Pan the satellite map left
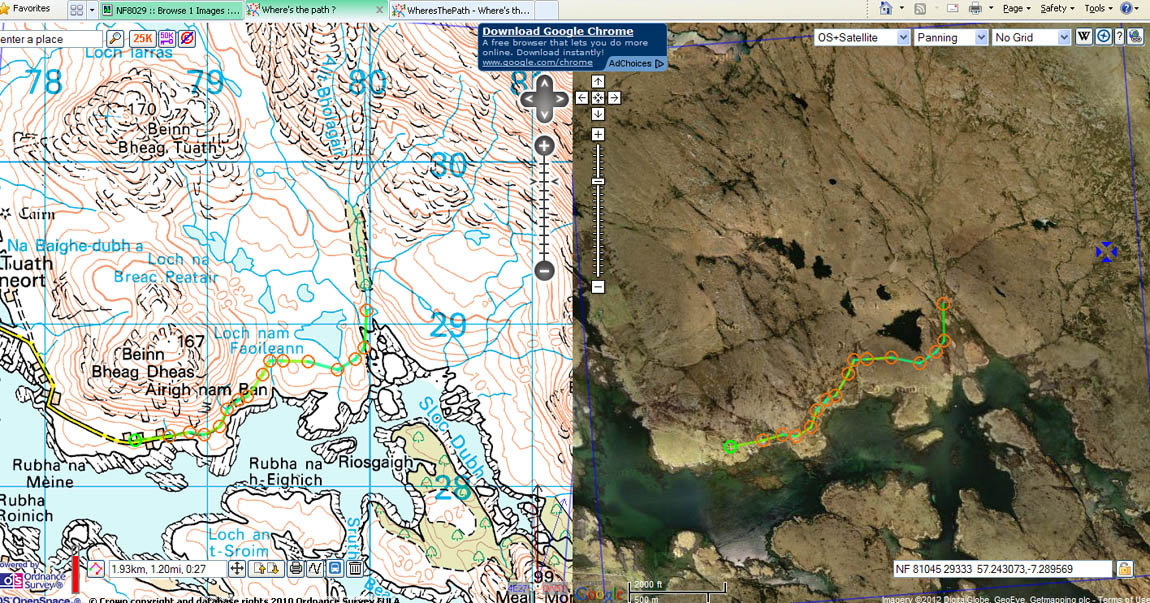Image resolution: width=1150 pixels, height=603 pixels. click(x=582, y=98)
